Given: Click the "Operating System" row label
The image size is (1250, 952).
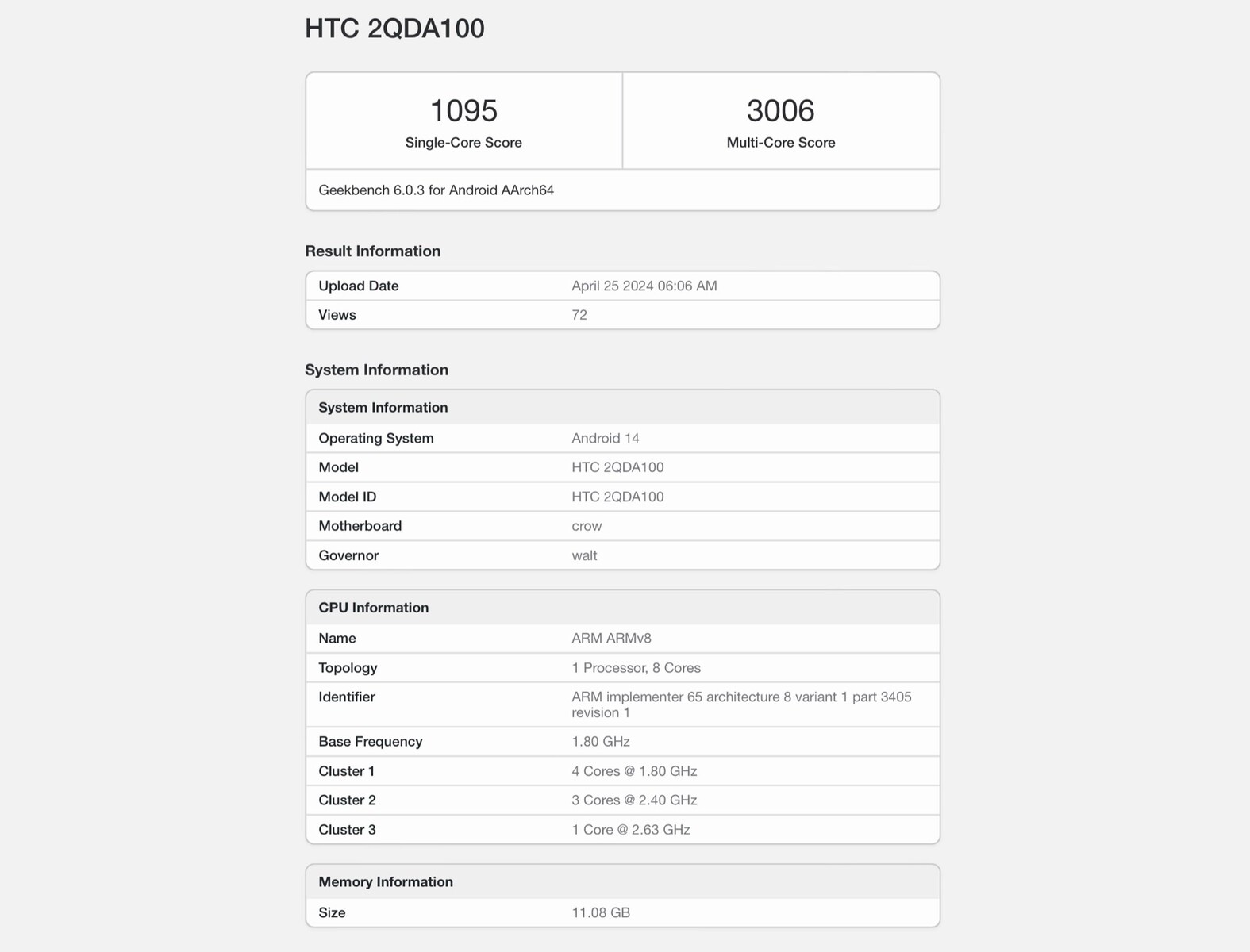Looking at the screenshot, I should (376, 438).
